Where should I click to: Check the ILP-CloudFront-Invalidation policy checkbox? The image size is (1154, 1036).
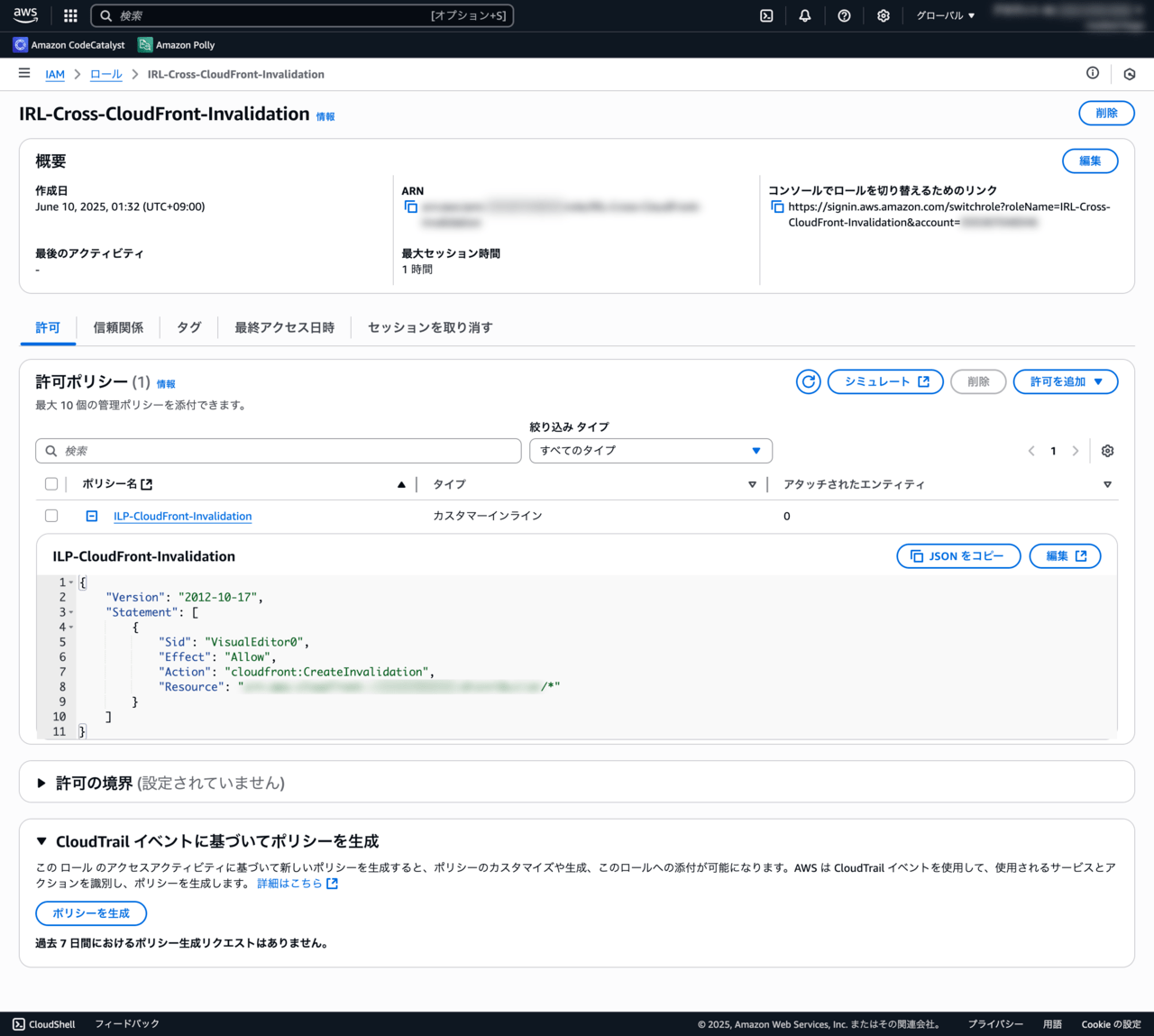pyautogui.click(x=51, y=516)
